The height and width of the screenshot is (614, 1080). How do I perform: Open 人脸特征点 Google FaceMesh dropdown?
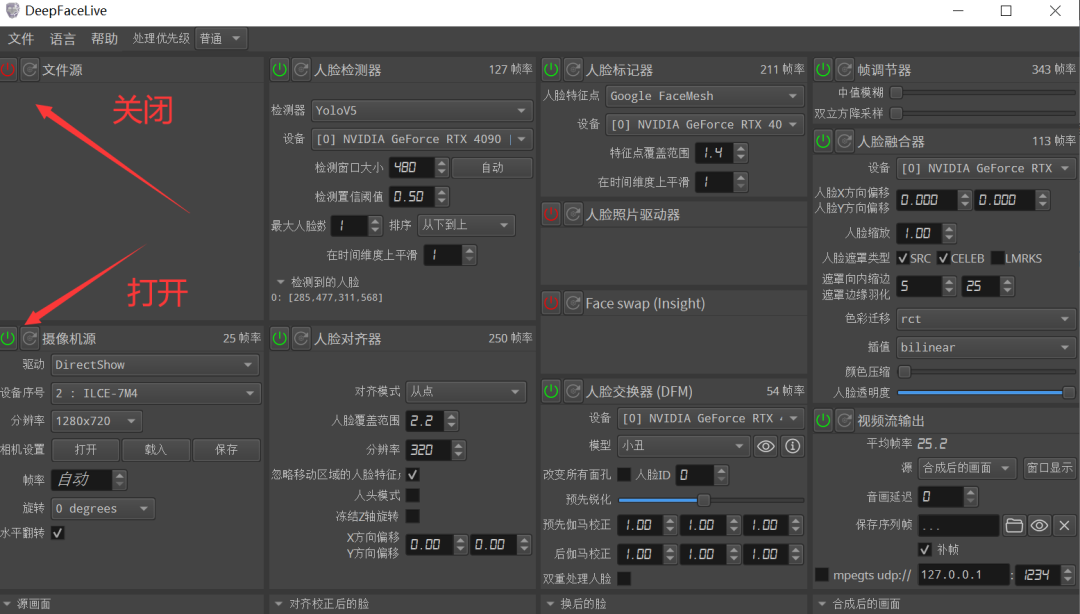point(705,96)
